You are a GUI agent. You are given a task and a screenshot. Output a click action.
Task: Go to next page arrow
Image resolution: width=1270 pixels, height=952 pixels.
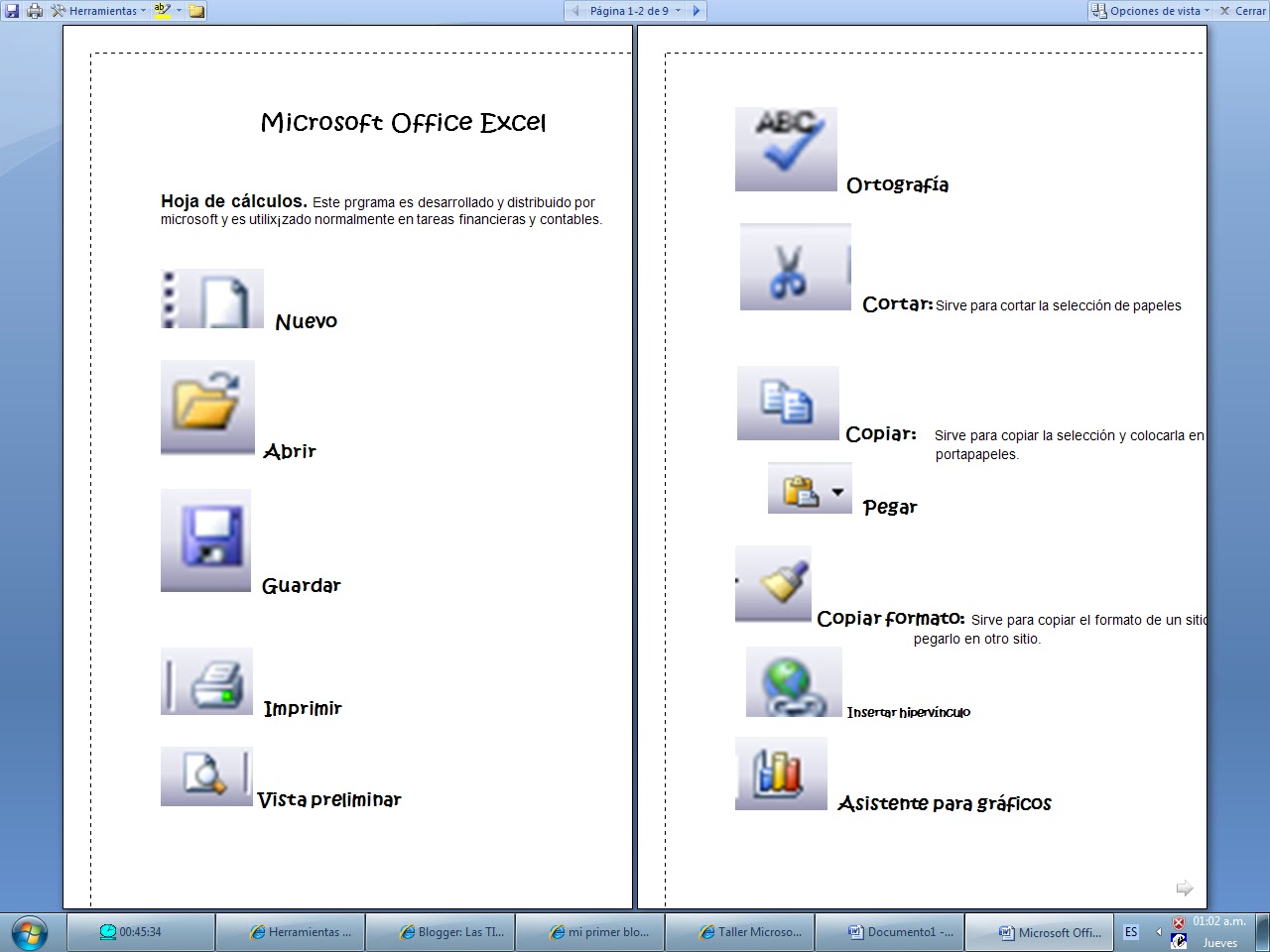coord(697,11)
